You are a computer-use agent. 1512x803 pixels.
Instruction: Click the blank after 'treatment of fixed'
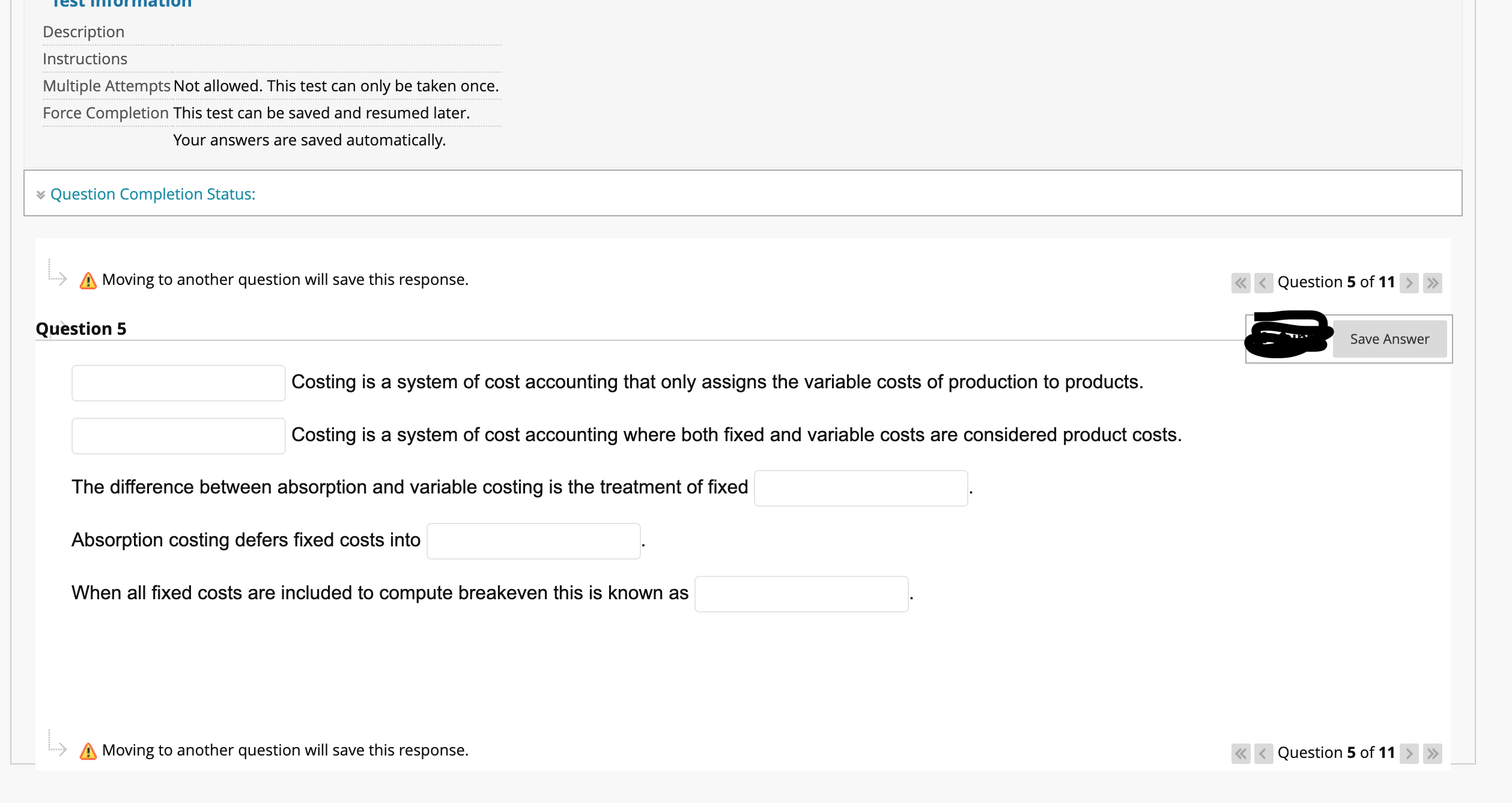tap(860, 488)
